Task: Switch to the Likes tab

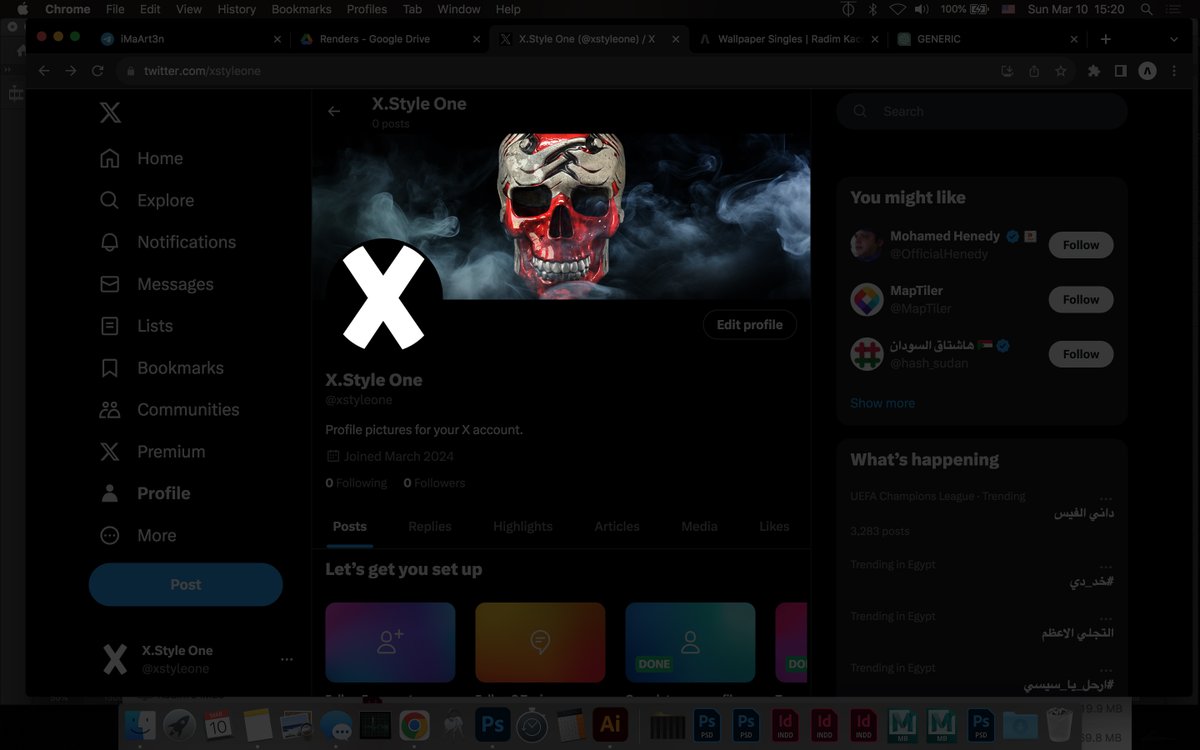Action: 774,526
